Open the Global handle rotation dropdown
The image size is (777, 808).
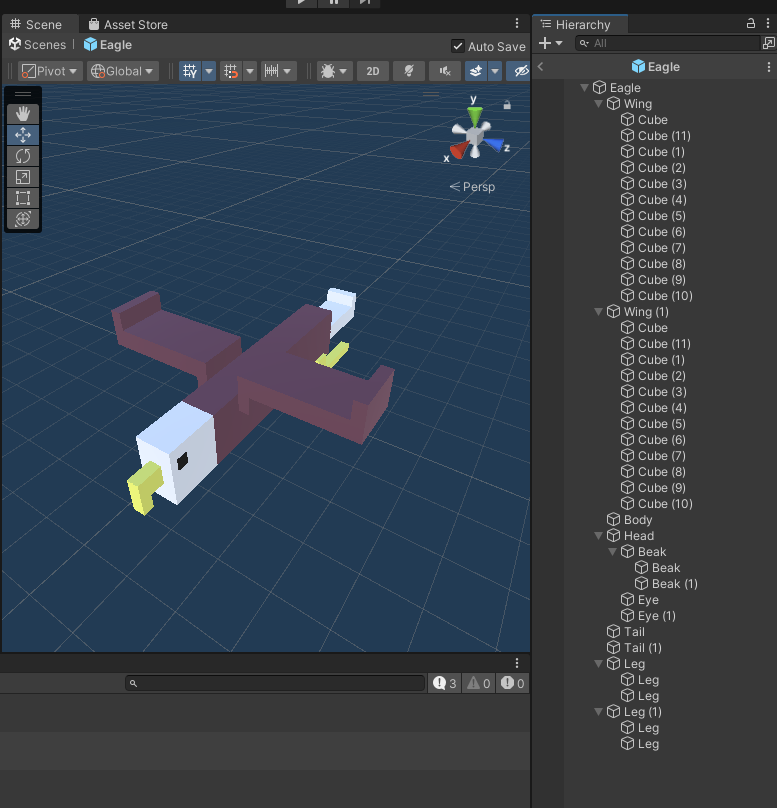(x=122, y=71)
